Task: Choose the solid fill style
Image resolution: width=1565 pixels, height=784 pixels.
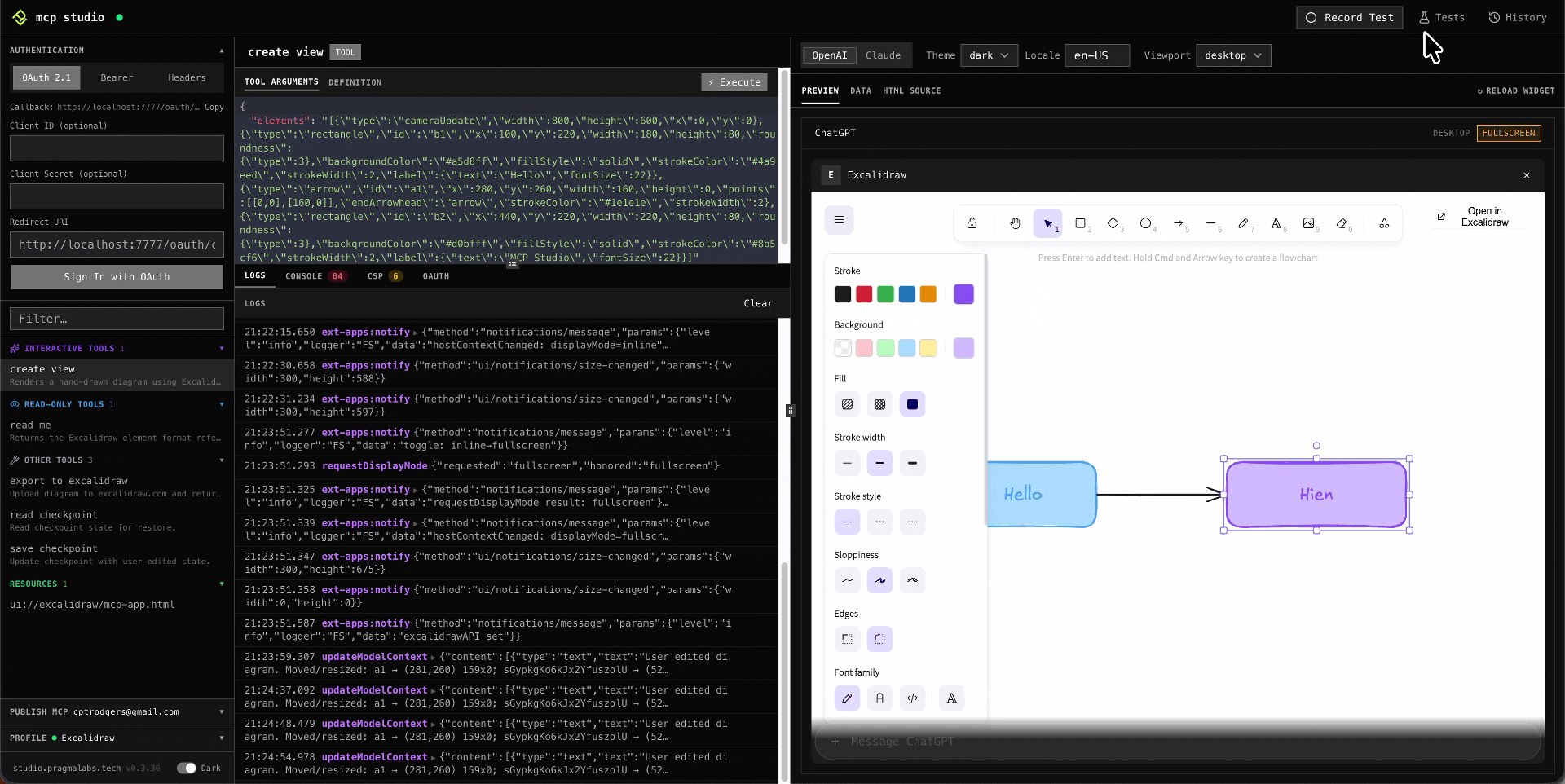Action: pos(912,404)
